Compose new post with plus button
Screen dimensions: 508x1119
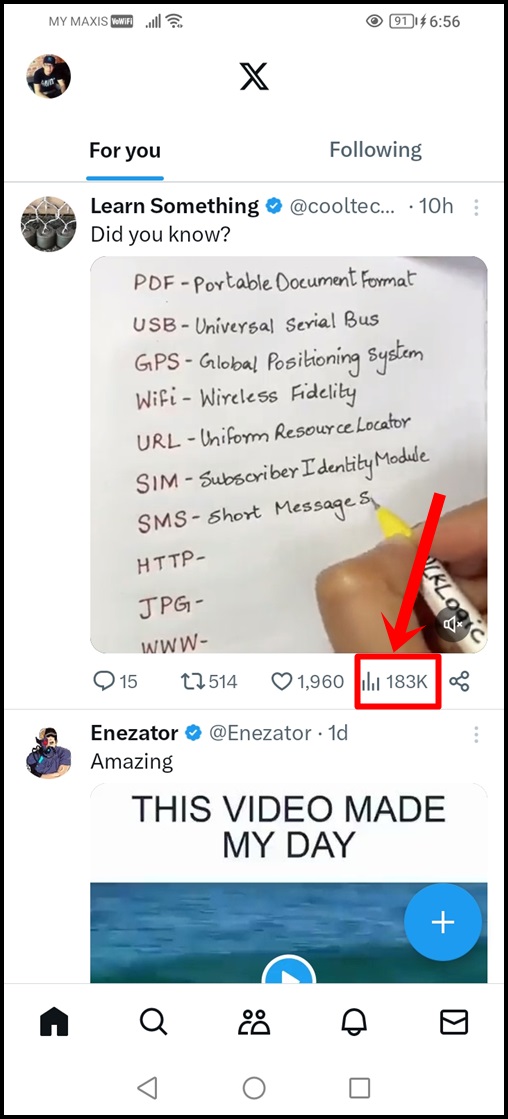pyautogui.click(x=442, y=922)
